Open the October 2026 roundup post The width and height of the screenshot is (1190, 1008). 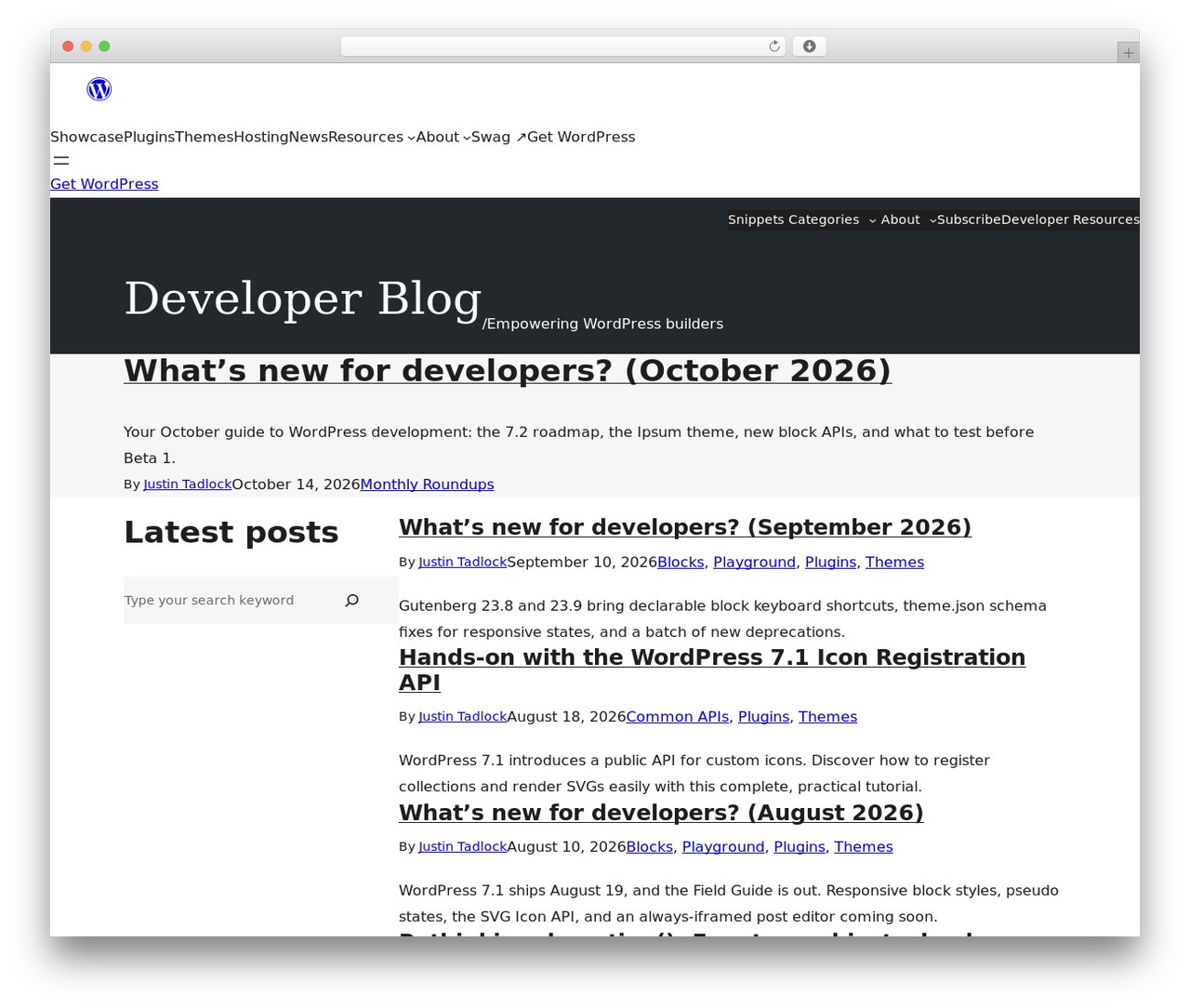point(508,370)
